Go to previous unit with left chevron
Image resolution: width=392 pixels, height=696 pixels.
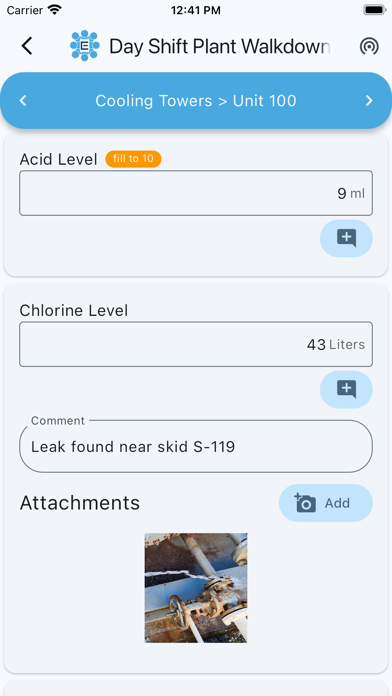(x=23, y=101)
